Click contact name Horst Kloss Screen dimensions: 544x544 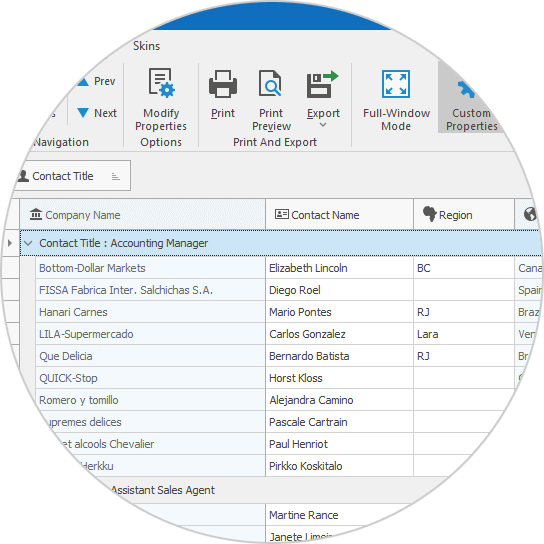(x=296, y=378)
